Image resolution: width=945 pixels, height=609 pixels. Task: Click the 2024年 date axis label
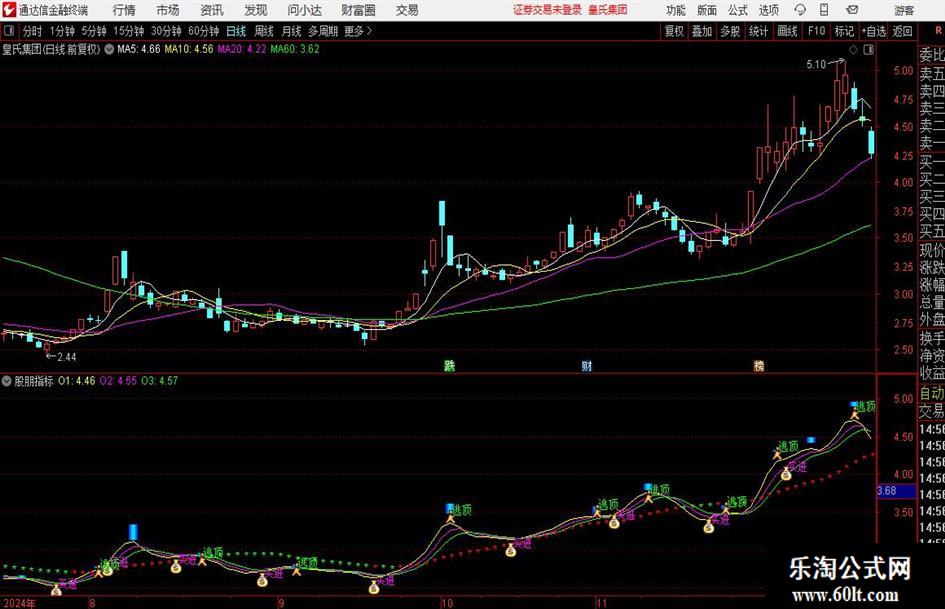(x=19, y=603)
